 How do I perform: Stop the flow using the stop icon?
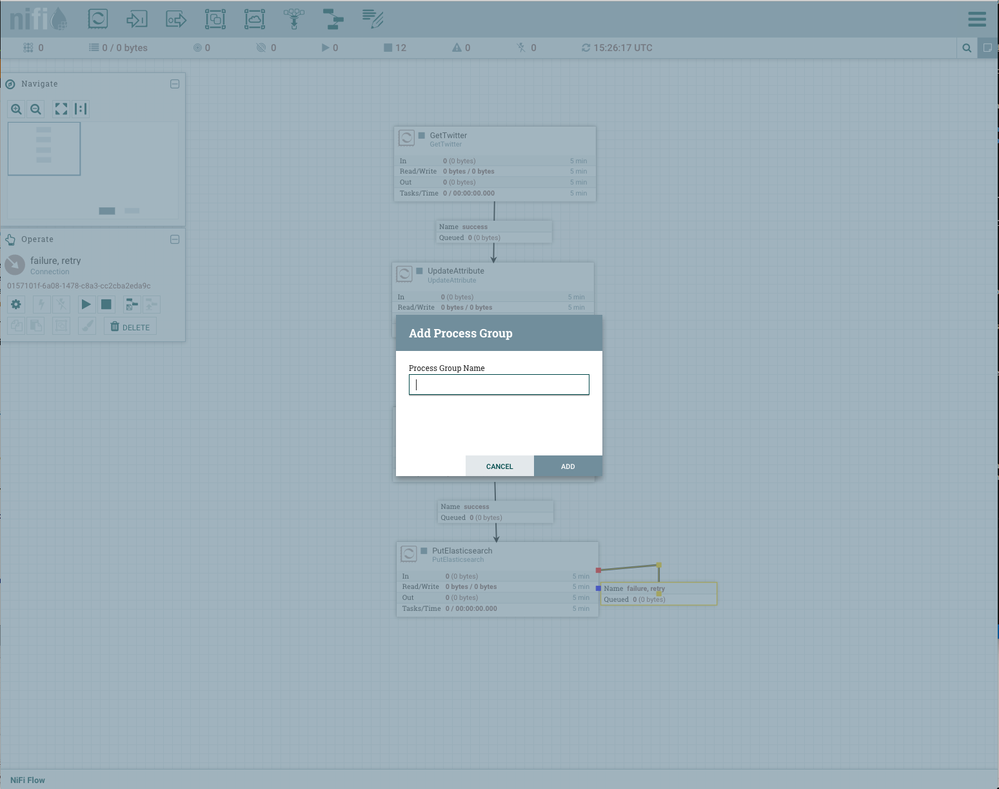tap(108, 304)
